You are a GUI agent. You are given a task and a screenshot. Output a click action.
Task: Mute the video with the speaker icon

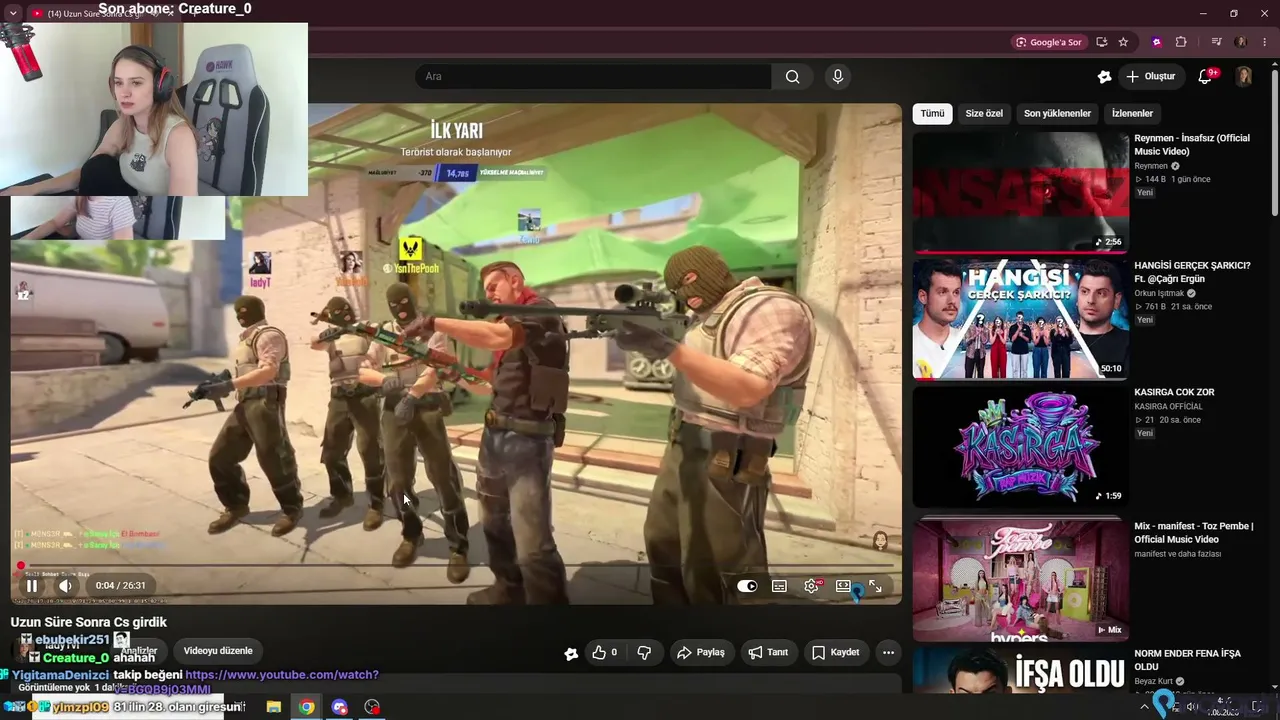(65, 586)
